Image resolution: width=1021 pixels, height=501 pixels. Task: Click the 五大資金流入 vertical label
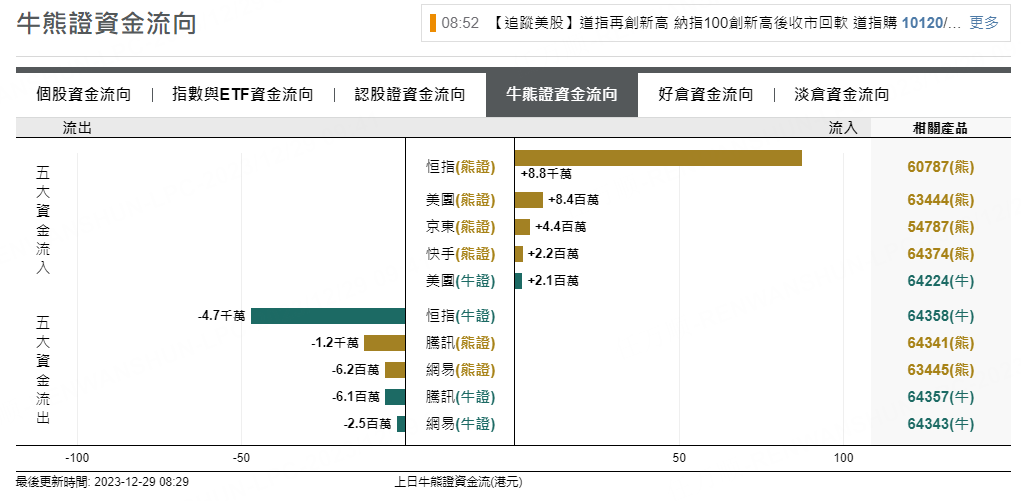point(42,220)
